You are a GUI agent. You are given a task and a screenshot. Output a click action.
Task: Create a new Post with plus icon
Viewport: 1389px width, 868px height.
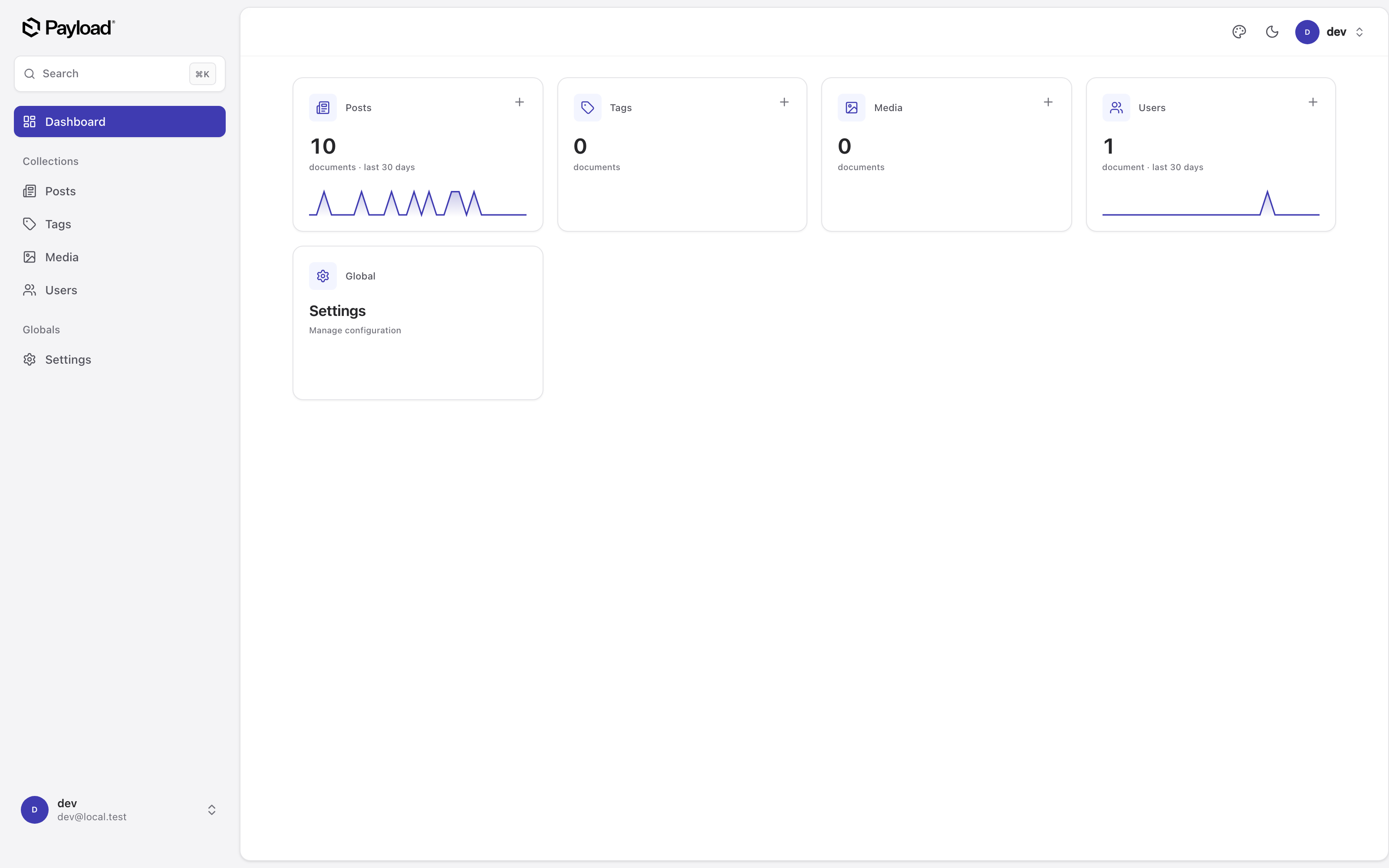(520, 102)
